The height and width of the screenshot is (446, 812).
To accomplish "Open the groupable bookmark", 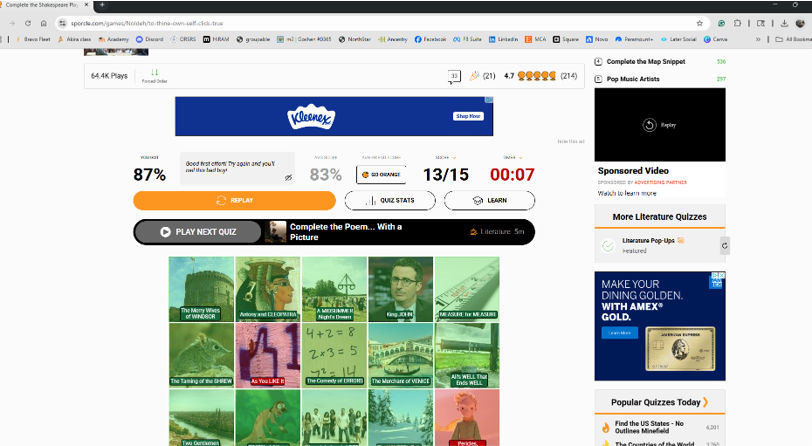I will click(253, 39).
